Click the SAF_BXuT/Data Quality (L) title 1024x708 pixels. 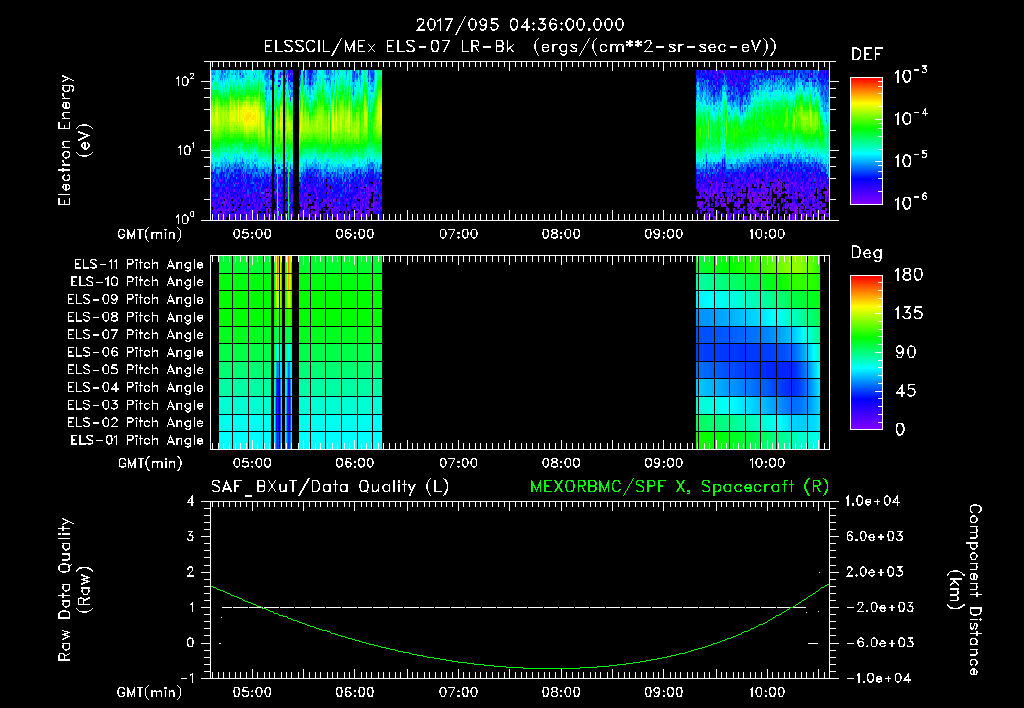tap(330, 487)
